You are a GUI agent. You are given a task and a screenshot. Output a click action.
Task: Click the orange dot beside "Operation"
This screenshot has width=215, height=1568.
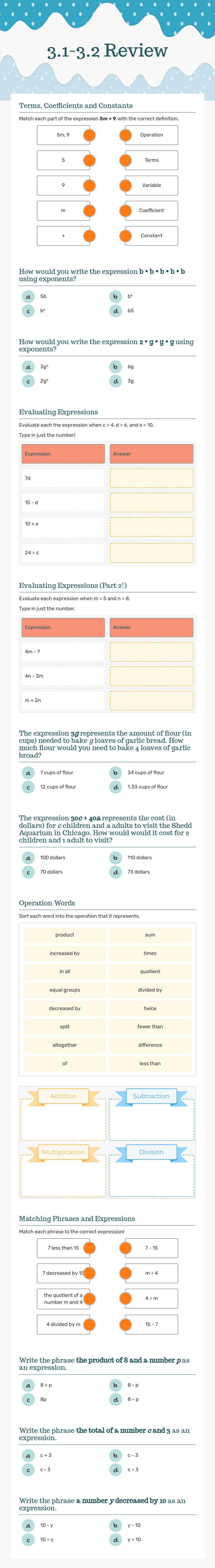click(125, 136)
